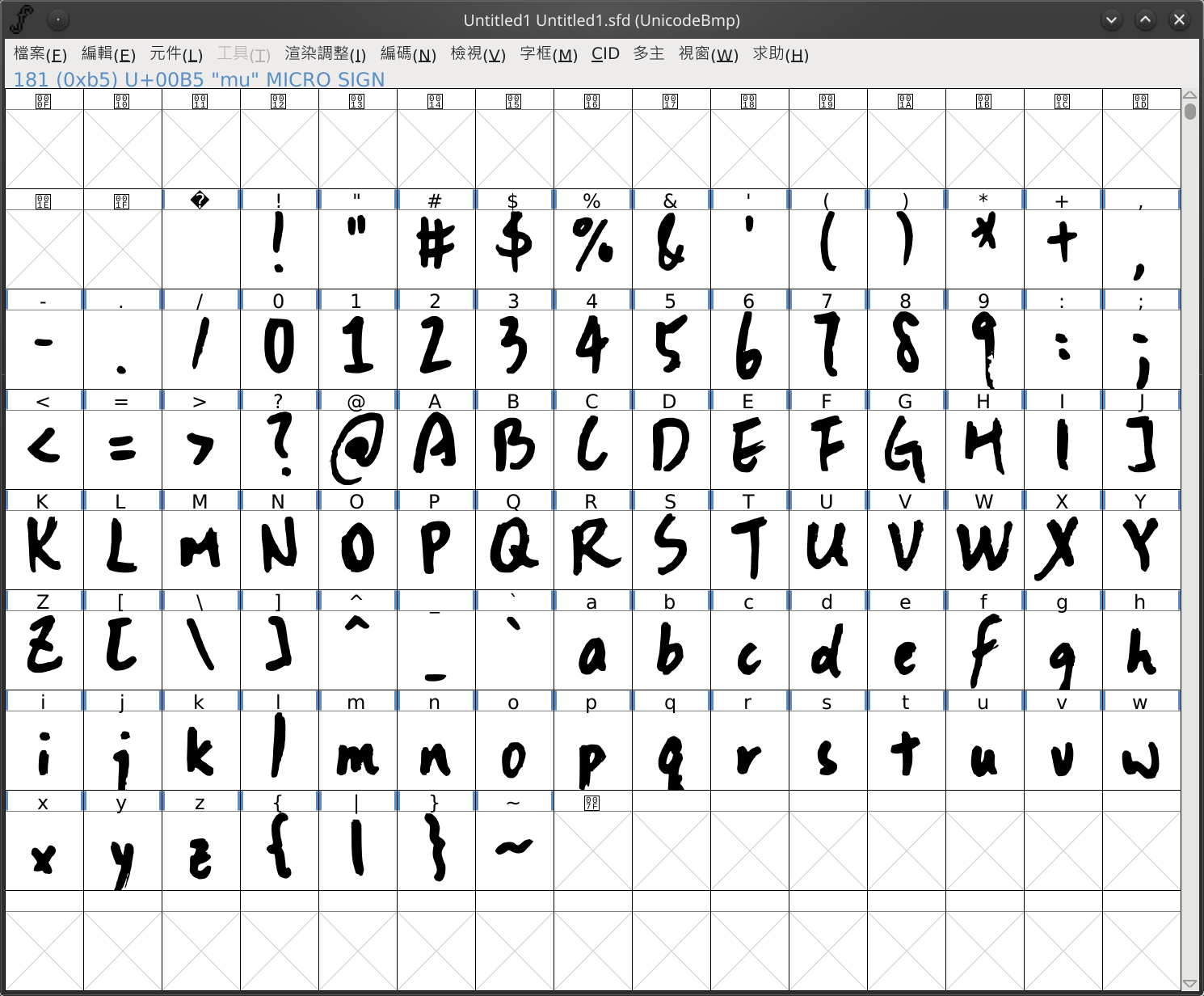Select the lowercase q glyph
1204x996 pixels.
tap(671, 750)
